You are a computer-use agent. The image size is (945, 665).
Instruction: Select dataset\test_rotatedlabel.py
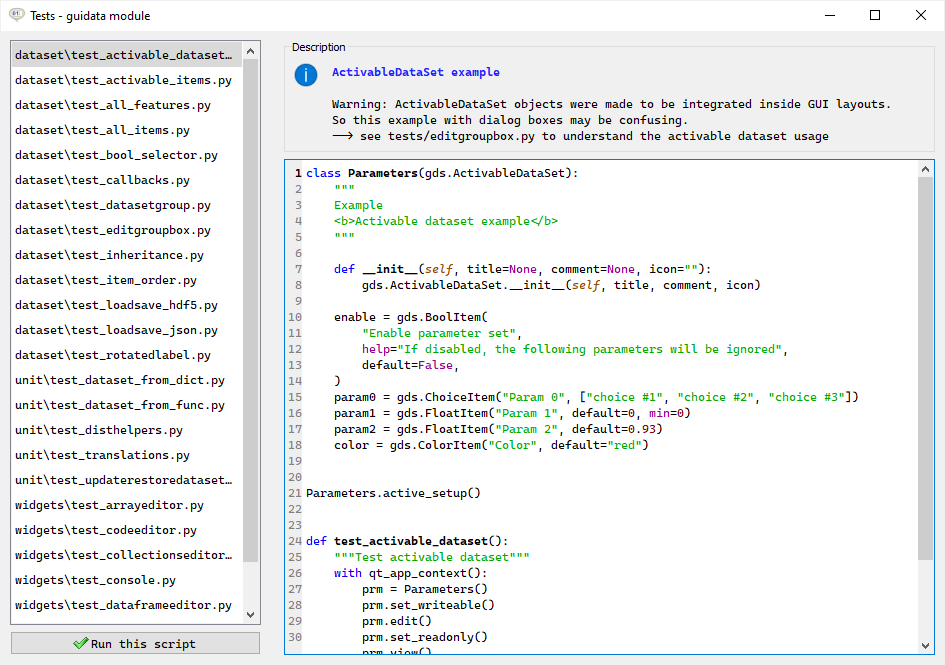point(127,355)
